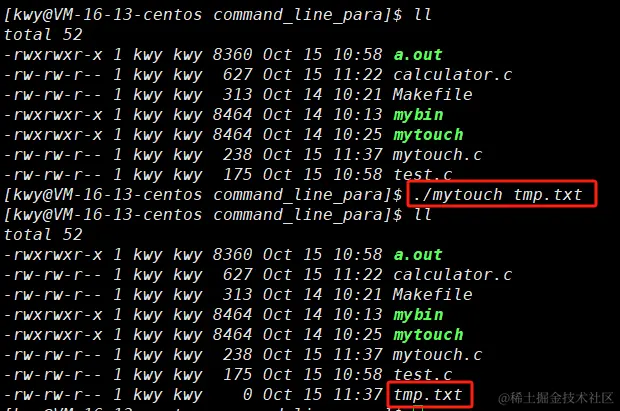Click green mybin in first listing

[418, 115]
